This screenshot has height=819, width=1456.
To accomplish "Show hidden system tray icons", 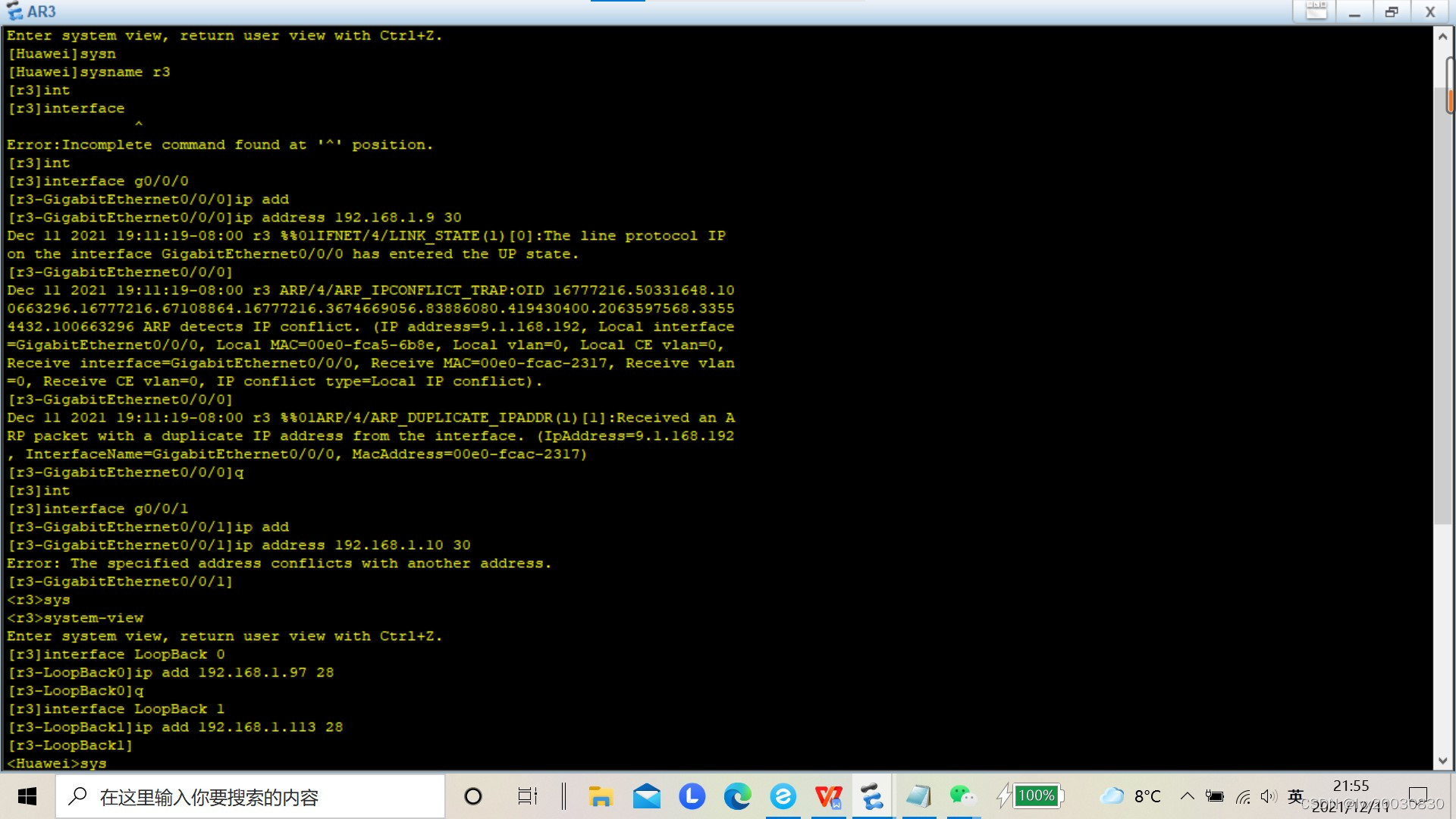I will click(1188, 796).
